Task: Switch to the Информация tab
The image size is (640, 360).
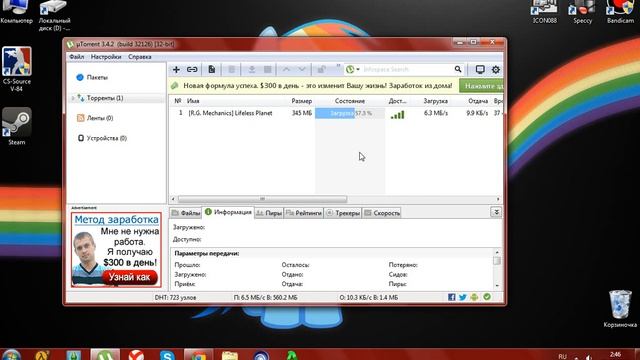Action: (x=228, y=212)
